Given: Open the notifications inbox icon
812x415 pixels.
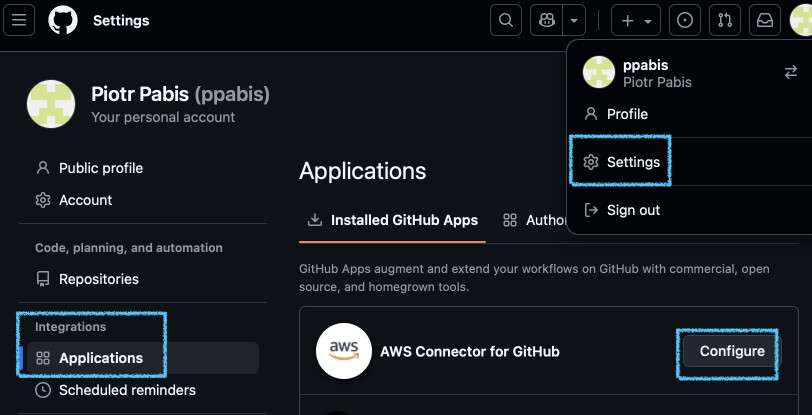Looking at the screenshot, I should click(x=764, y=20).
